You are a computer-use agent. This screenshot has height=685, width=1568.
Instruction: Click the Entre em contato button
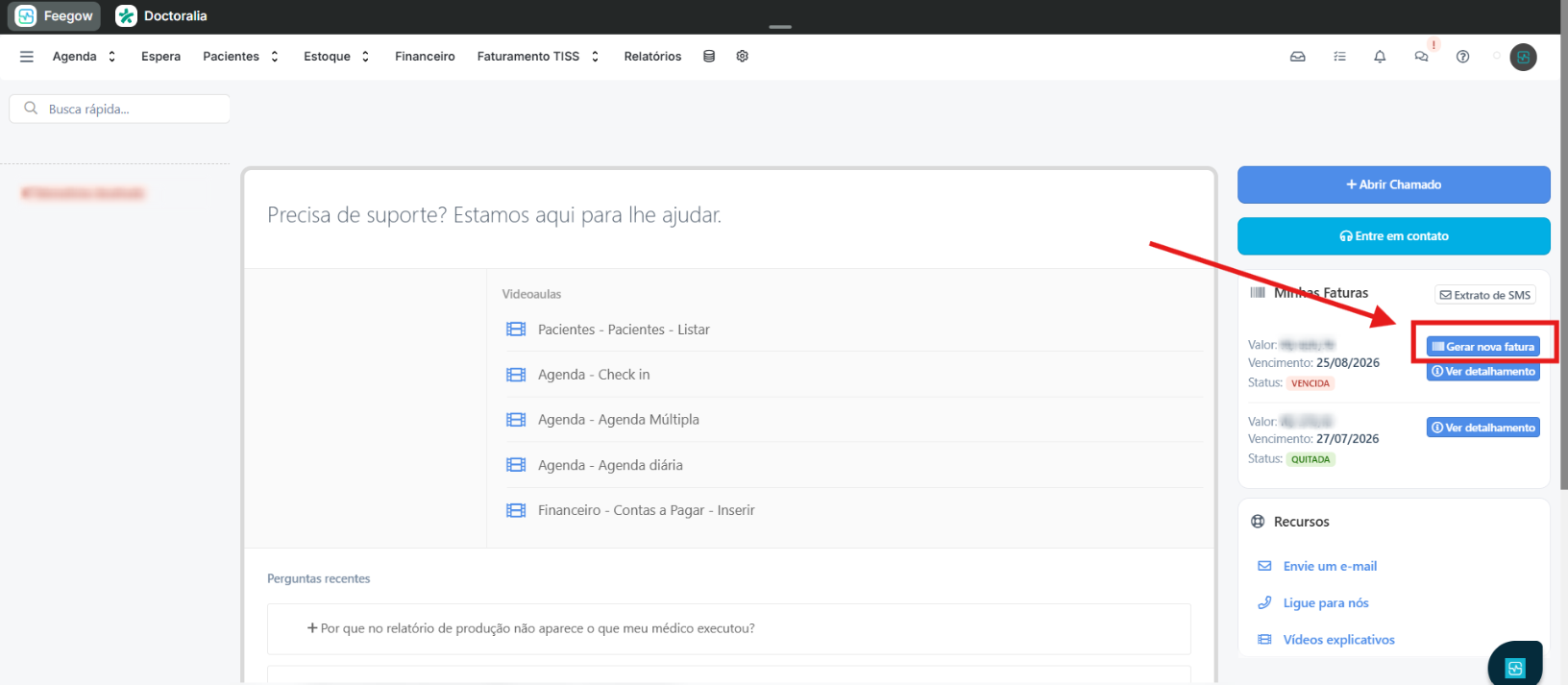click(1393, 236)
